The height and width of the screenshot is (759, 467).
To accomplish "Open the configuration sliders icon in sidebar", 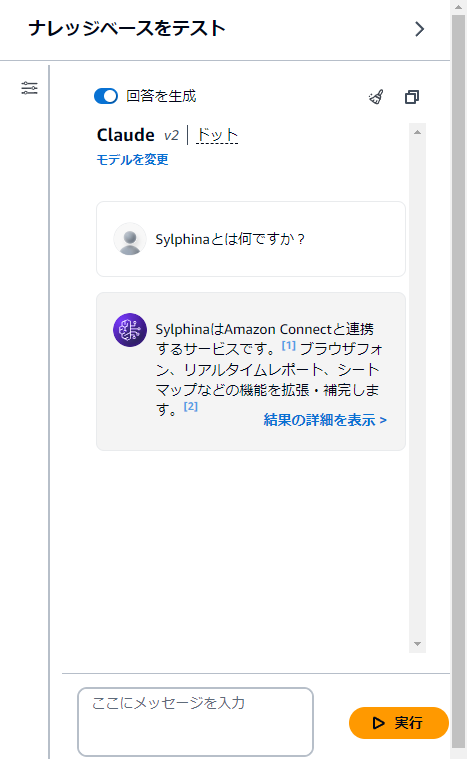I will (30, 88).
